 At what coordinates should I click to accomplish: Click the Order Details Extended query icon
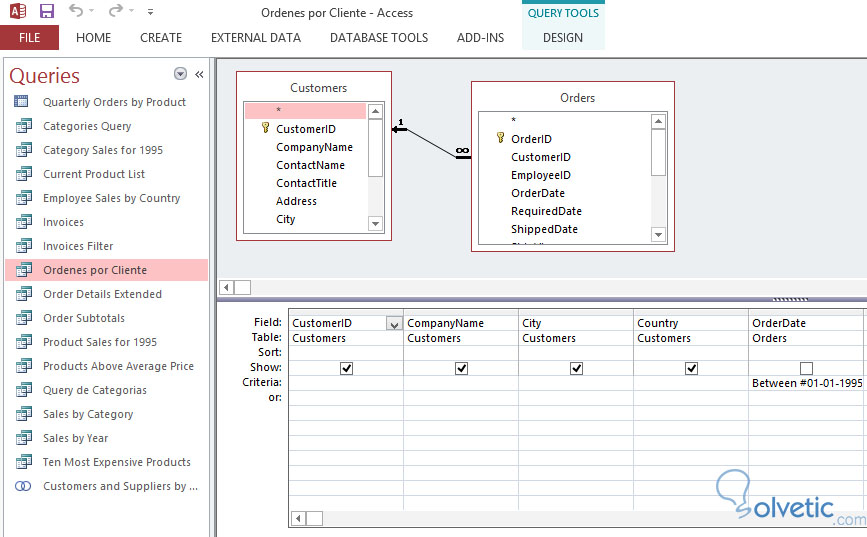23,294
